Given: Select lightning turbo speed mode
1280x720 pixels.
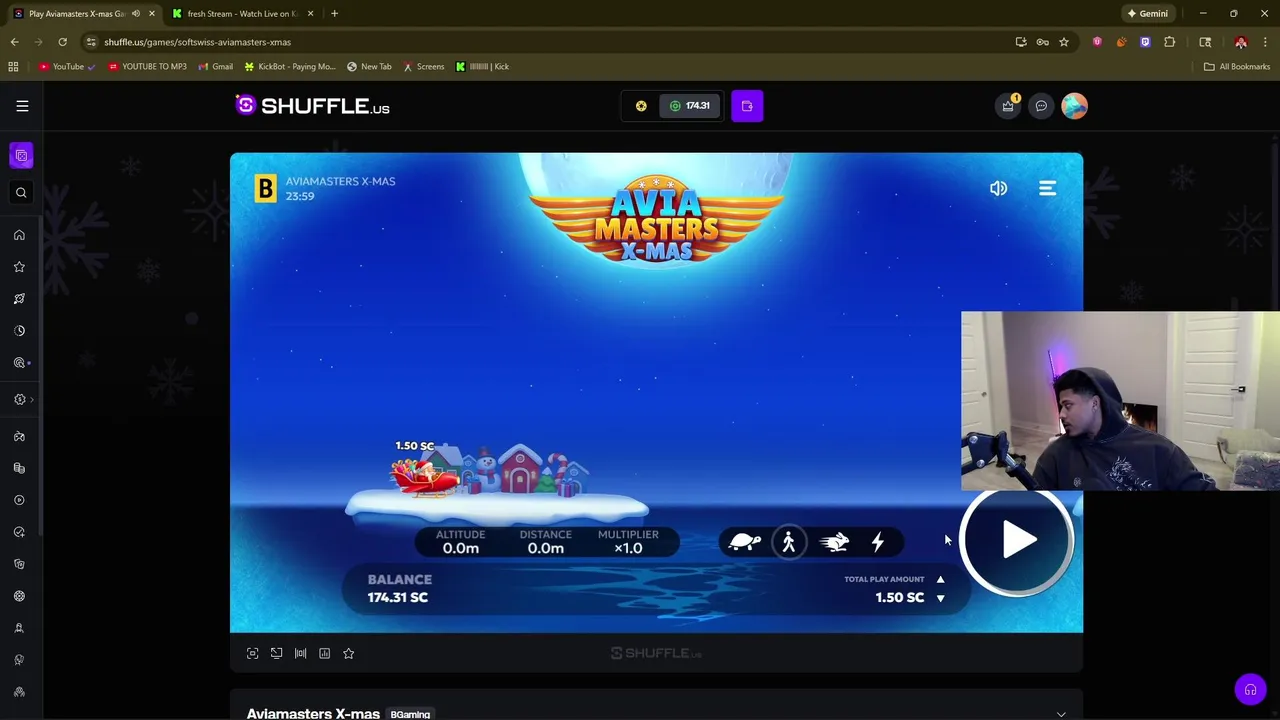Looking at the screenshot, I should point(878,542).
